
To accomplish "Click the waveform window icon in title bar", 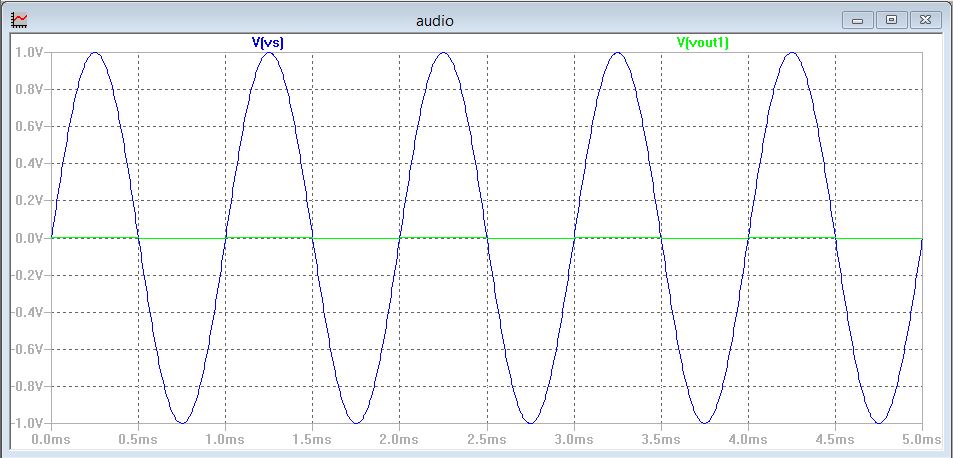I will click(x=19, y=19).
